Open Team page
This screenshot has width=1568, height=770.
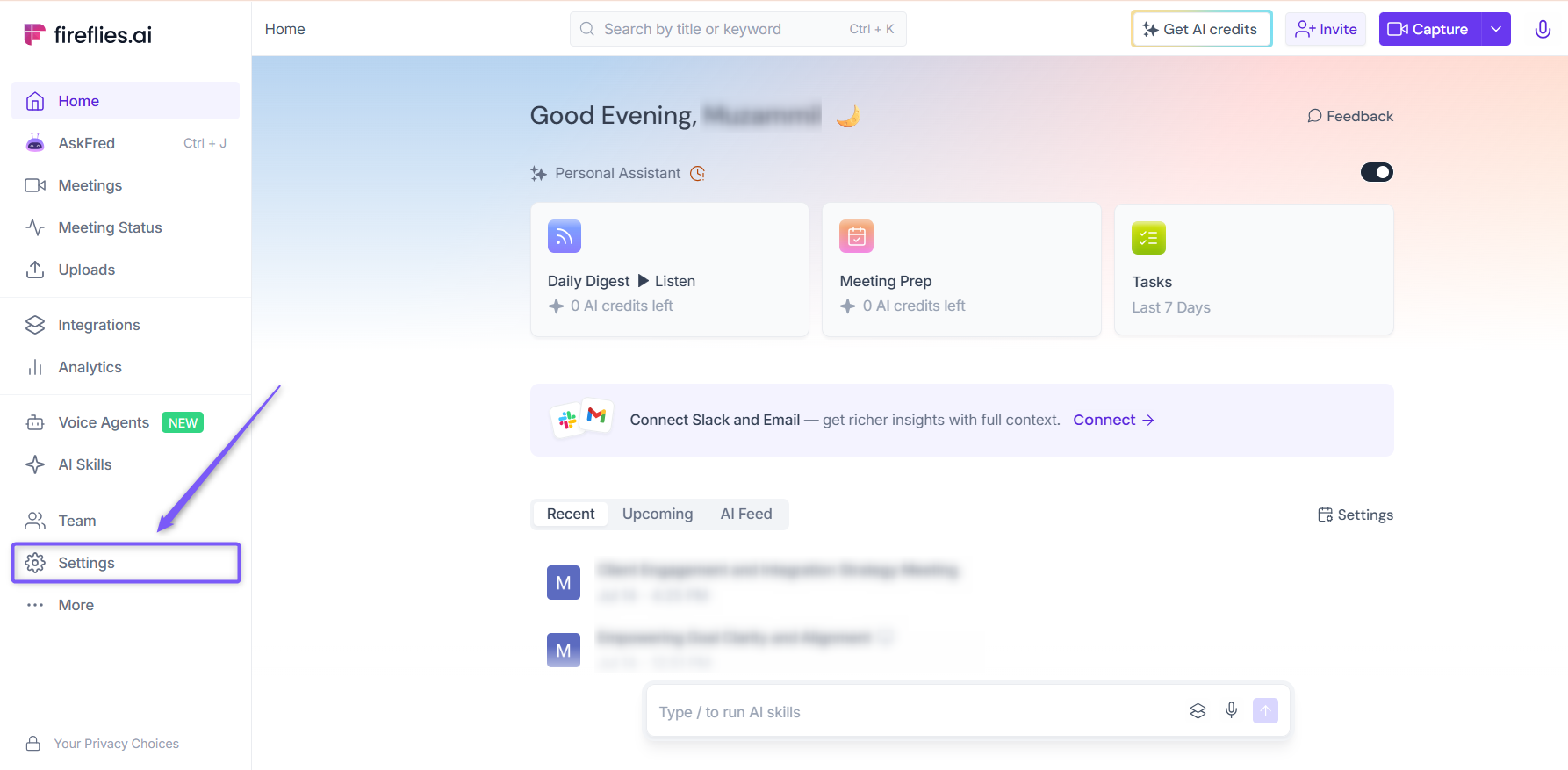[x=126, y=521]
